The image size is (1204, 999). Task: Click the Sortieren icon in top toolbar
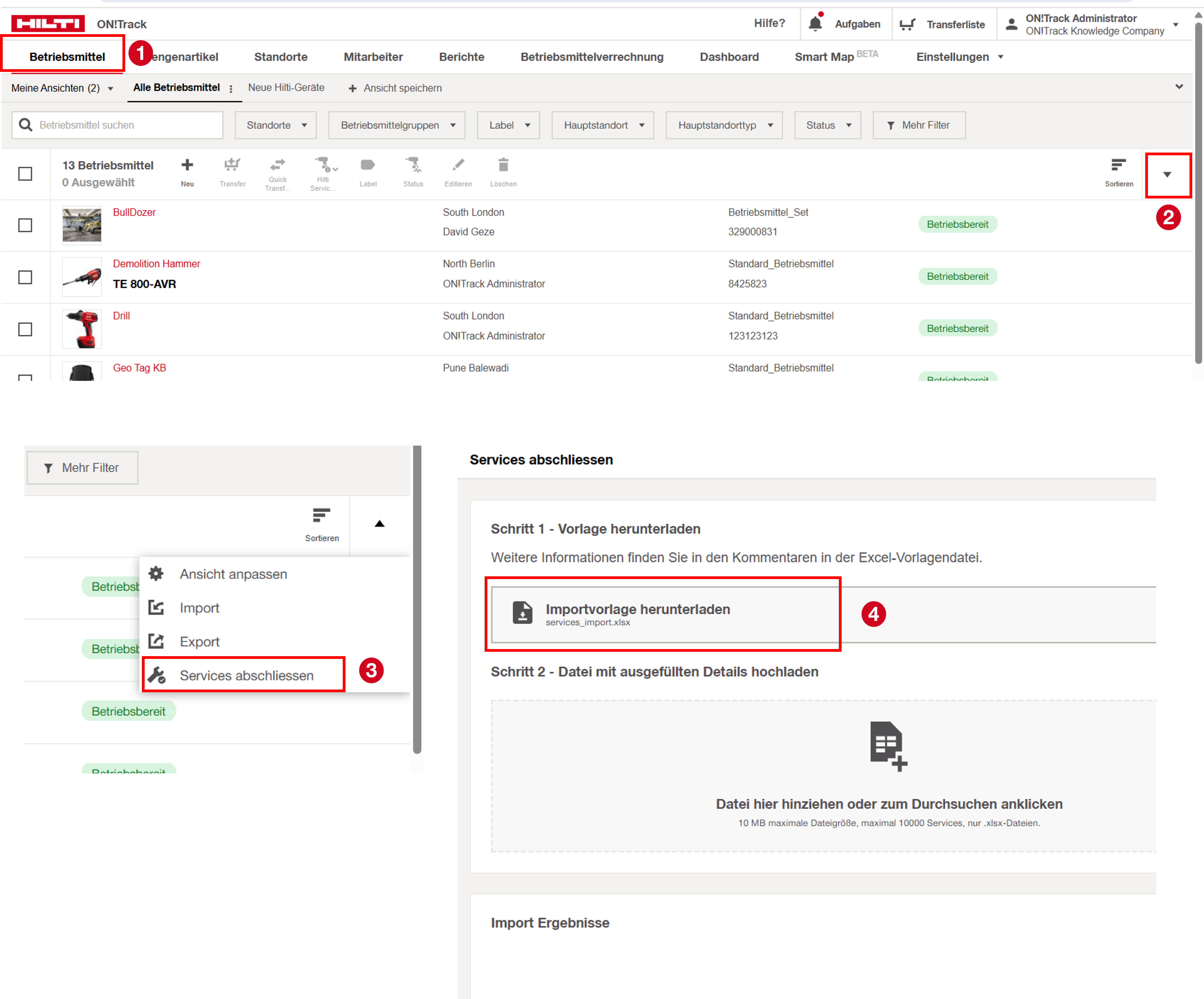pos(1118,166)
